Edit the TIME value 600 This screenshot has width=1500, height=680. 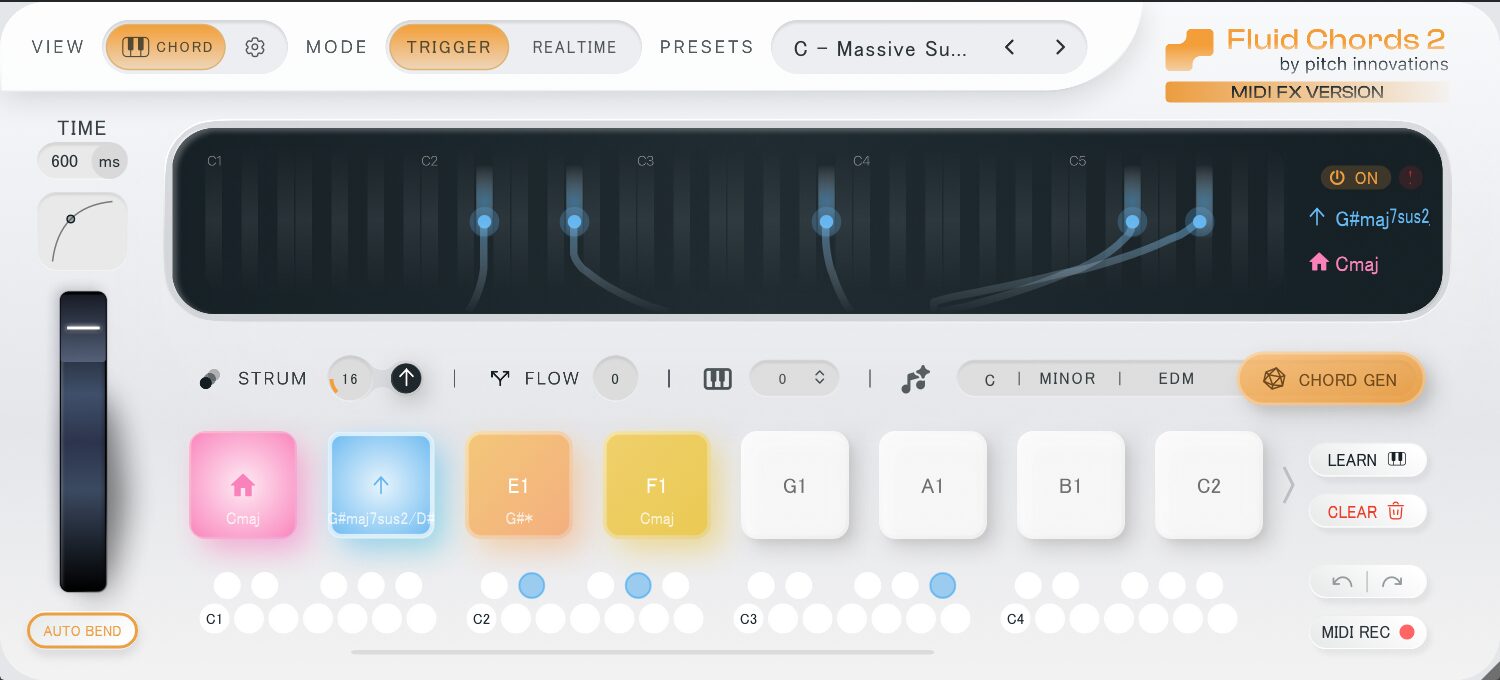[x=65, y=161]
